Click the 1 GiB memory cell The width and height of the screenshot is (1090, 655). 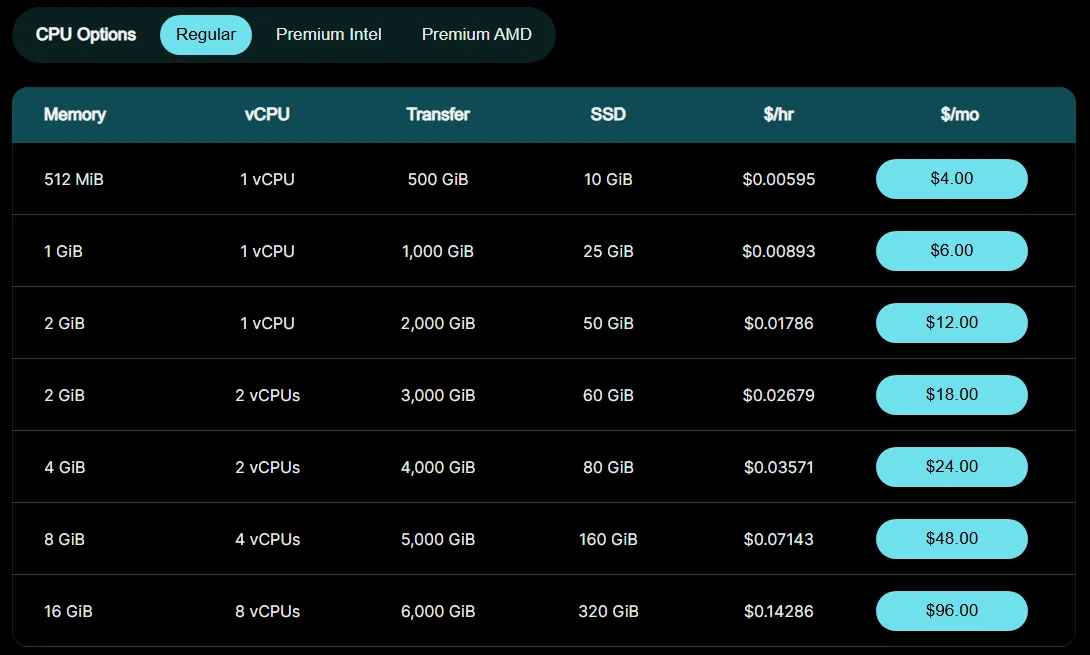(x=63, y=252)
